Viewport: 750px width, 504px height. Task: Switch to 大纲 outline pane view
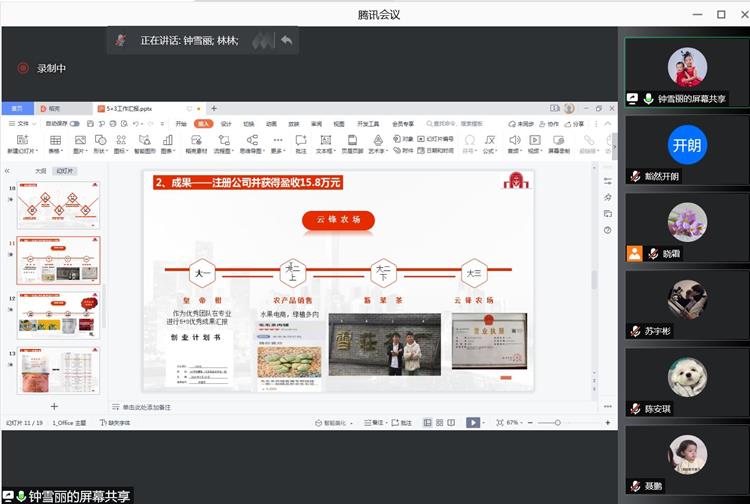coord(40,171)
